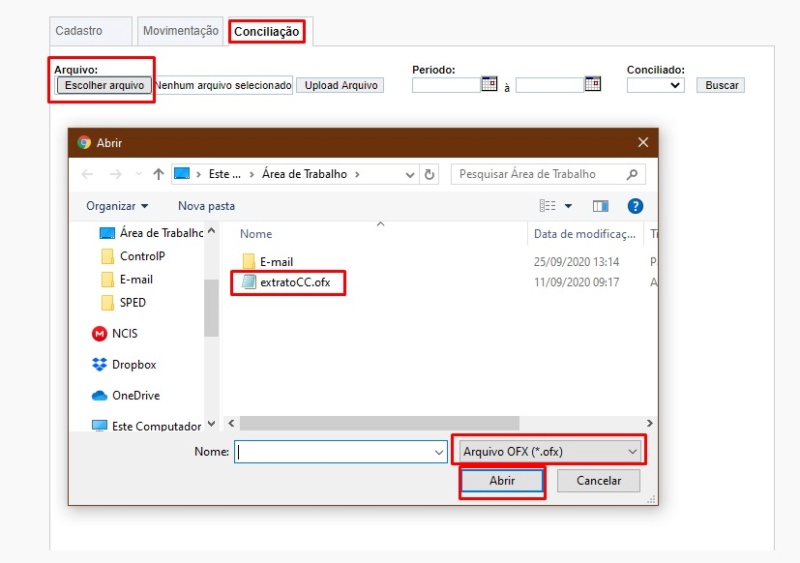Open Dropbox in navigation pane

[x=124, y=365]
